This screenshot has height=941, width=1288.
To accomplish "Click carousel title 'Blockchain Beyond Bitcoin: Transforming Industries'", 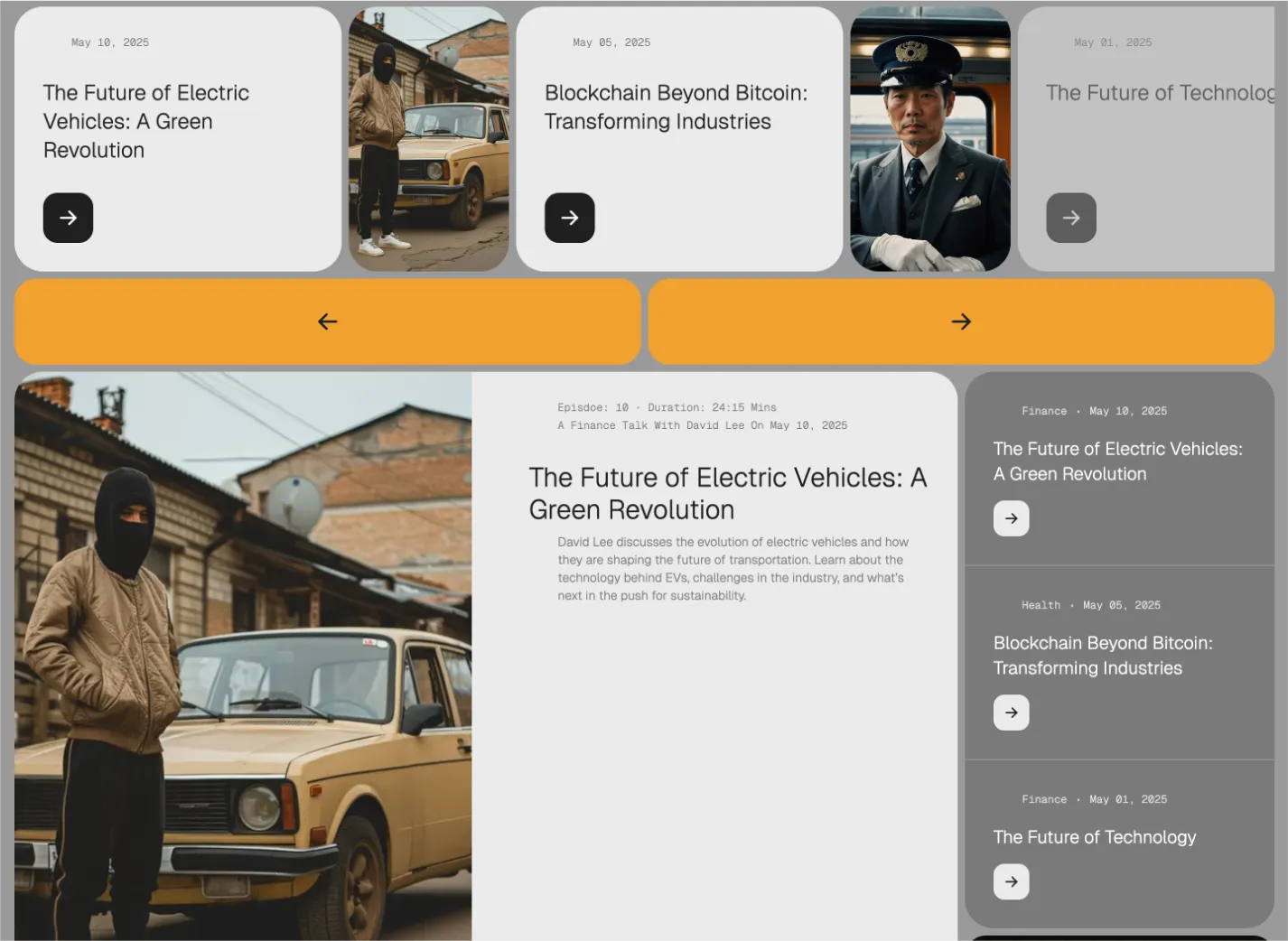I will tap(676, 107).
